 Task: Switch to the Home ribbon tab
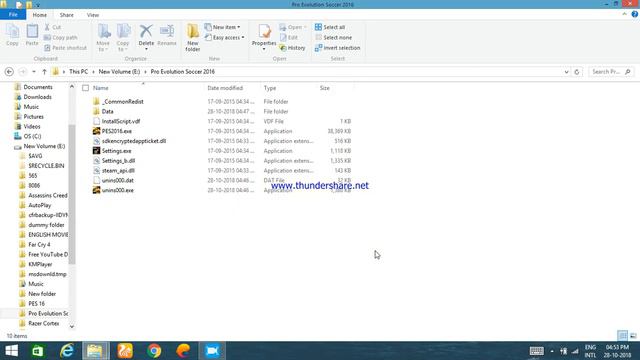click(x=40, y=15)
